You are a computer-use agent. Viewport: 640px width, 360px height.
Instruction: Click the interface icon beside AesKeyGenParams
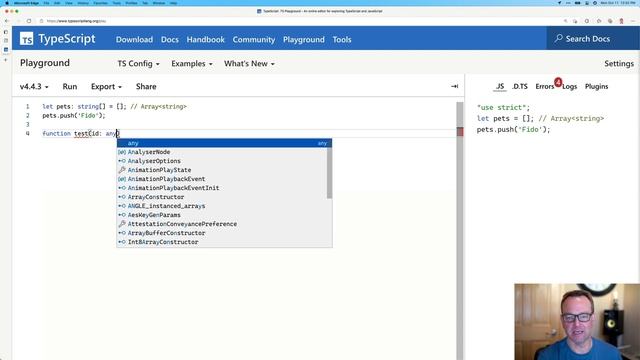(122, 215)
